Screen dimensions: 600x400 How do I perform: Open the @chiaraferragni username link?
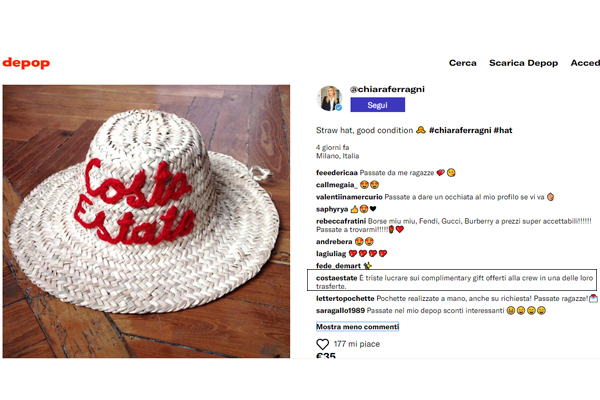tap(385, 89)
